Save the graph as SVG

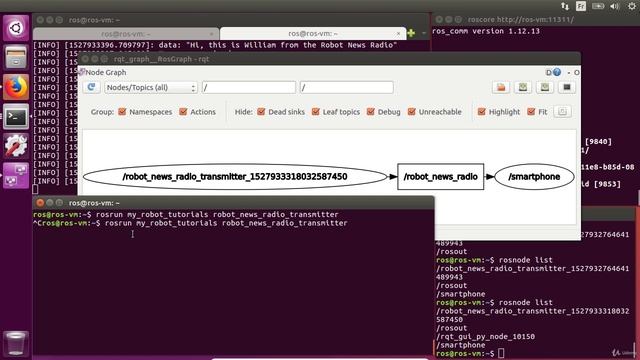pos(545,87)
